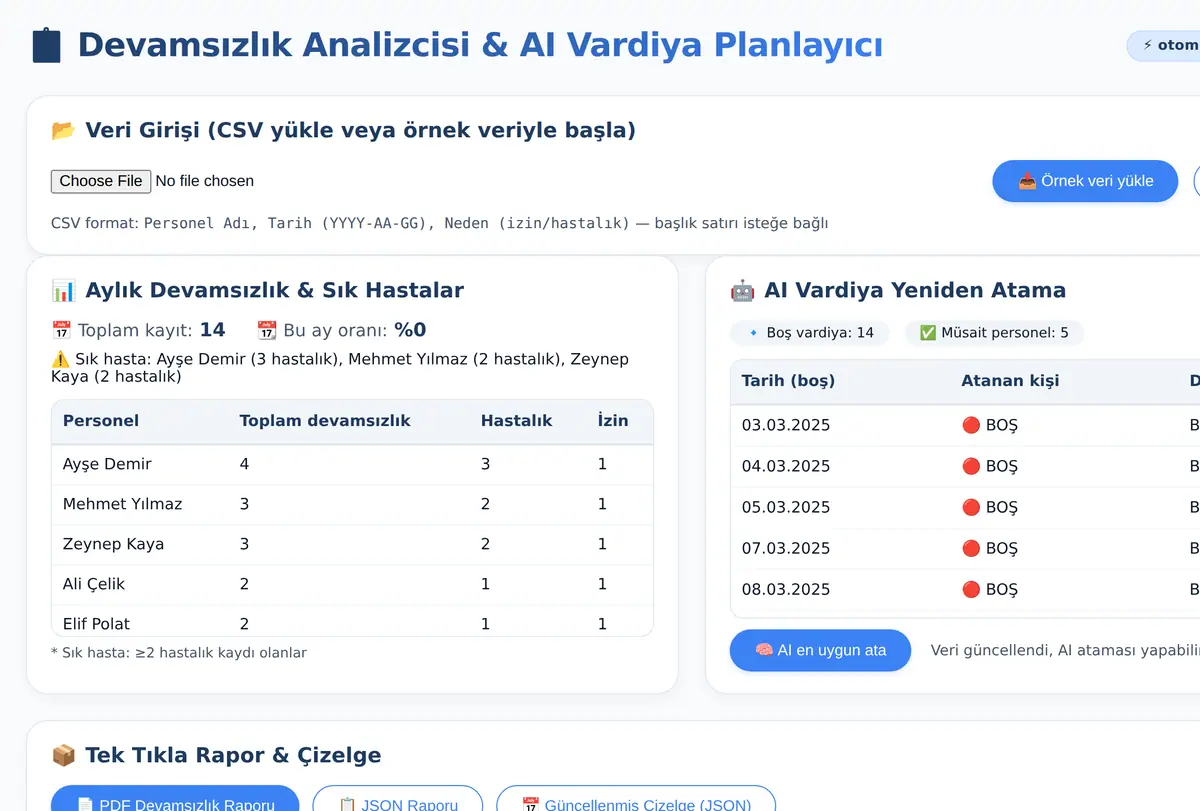
Task: Click the otomatik lightning badge in the header
Action: (x=1163, y=45)
